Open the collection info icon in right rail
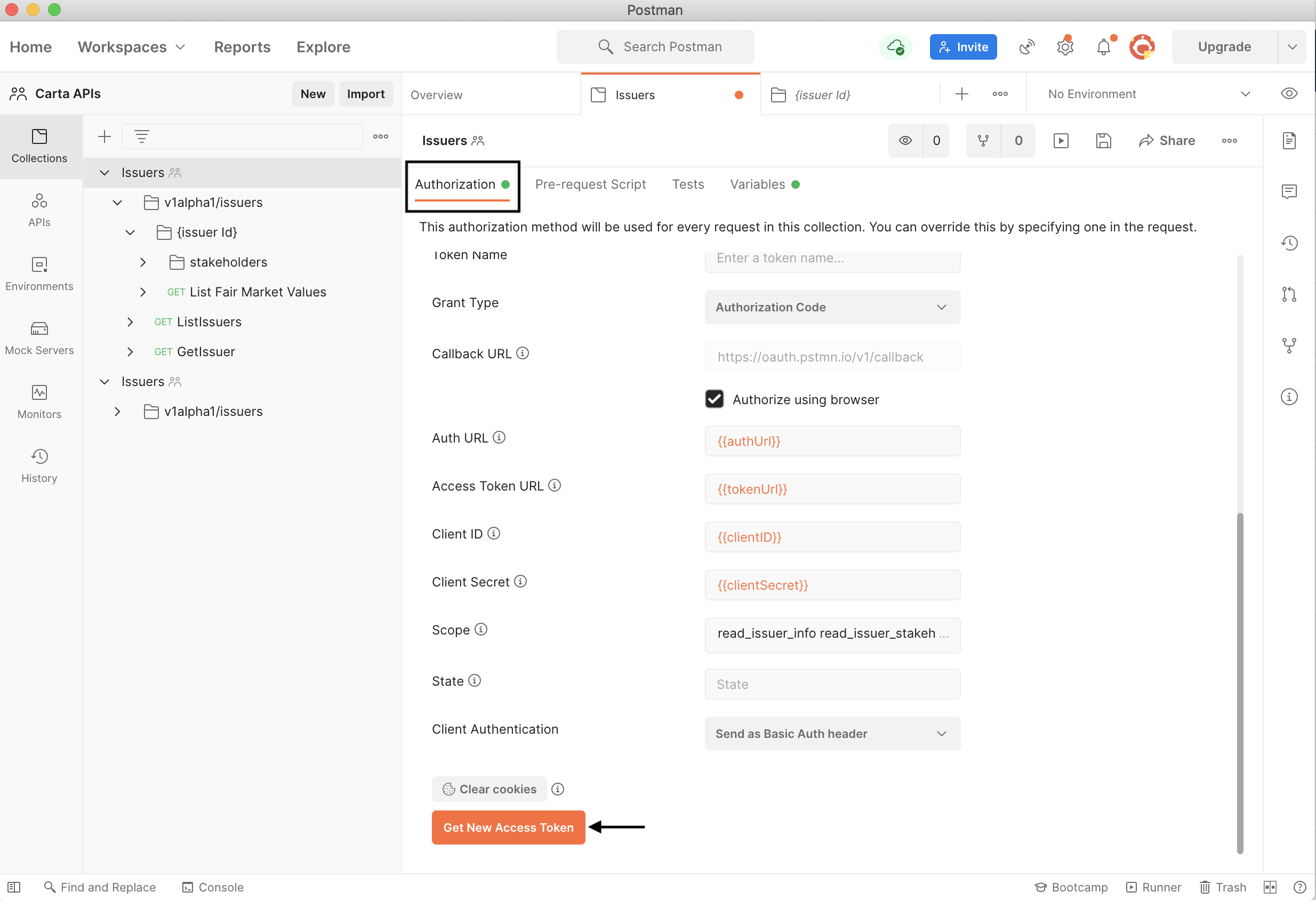The height and width of the screenshot is (900, 1316). click(1289, 397)
